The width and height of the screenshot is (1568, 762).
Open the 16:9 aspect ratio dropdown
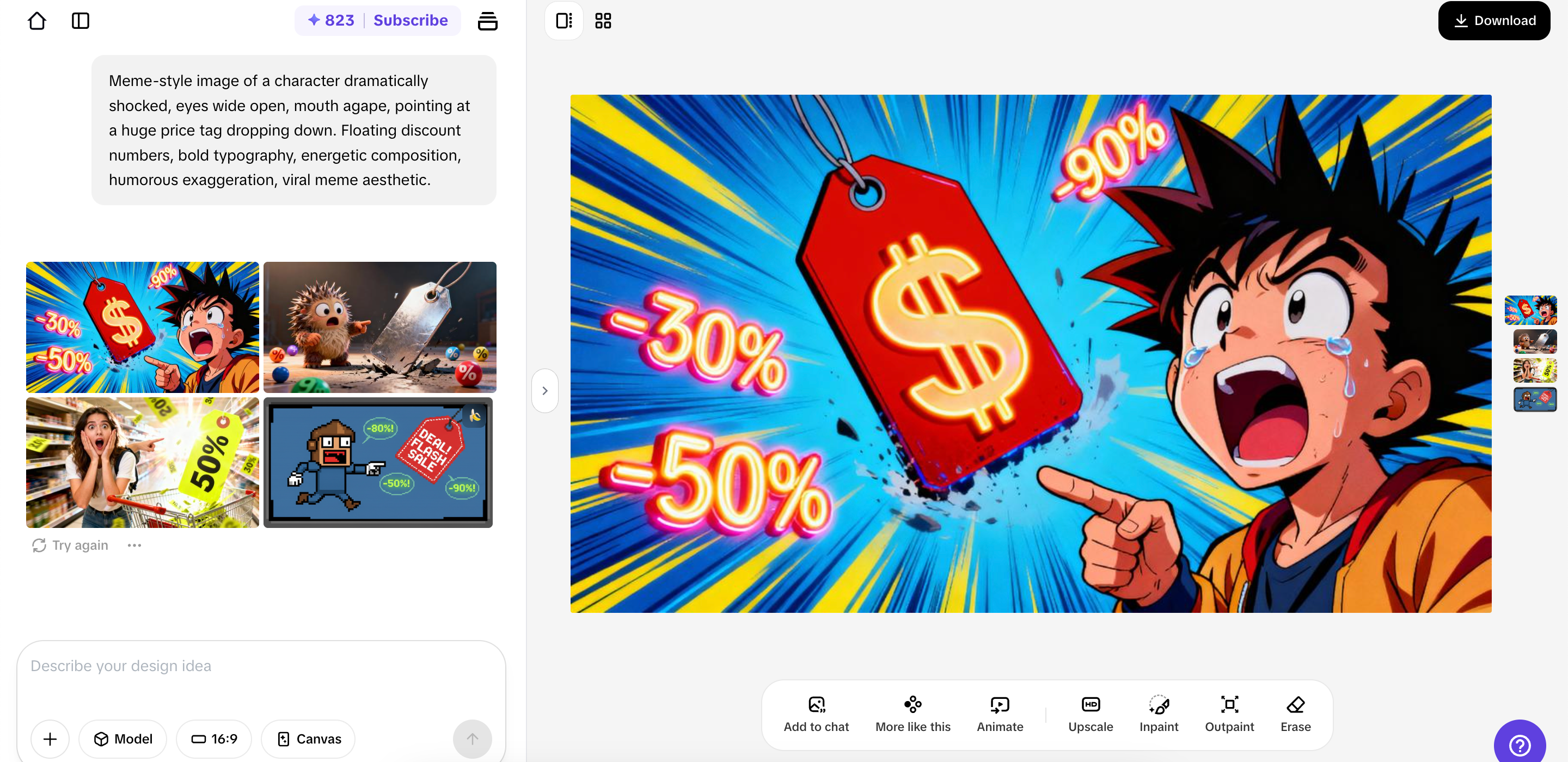click(x=215, y=739)
